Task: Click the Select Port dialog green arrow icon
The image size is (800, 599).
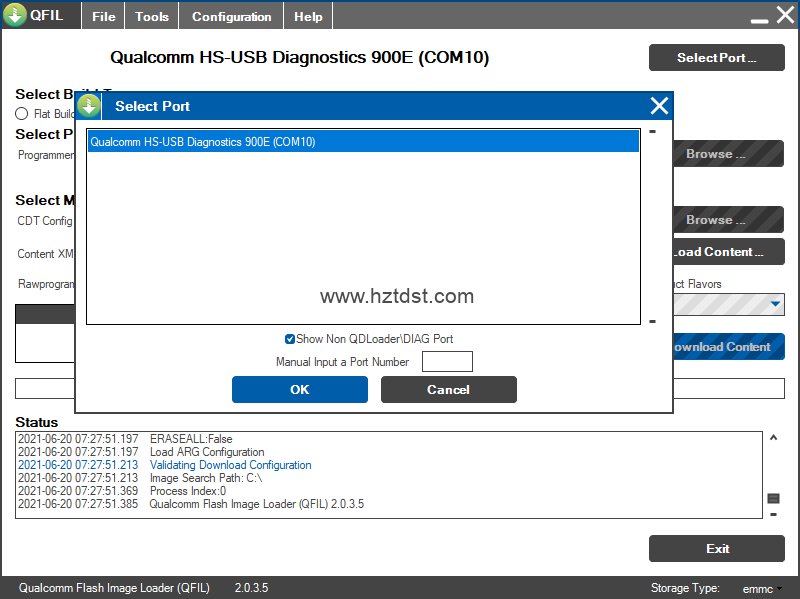Action: tap(89, 106)
